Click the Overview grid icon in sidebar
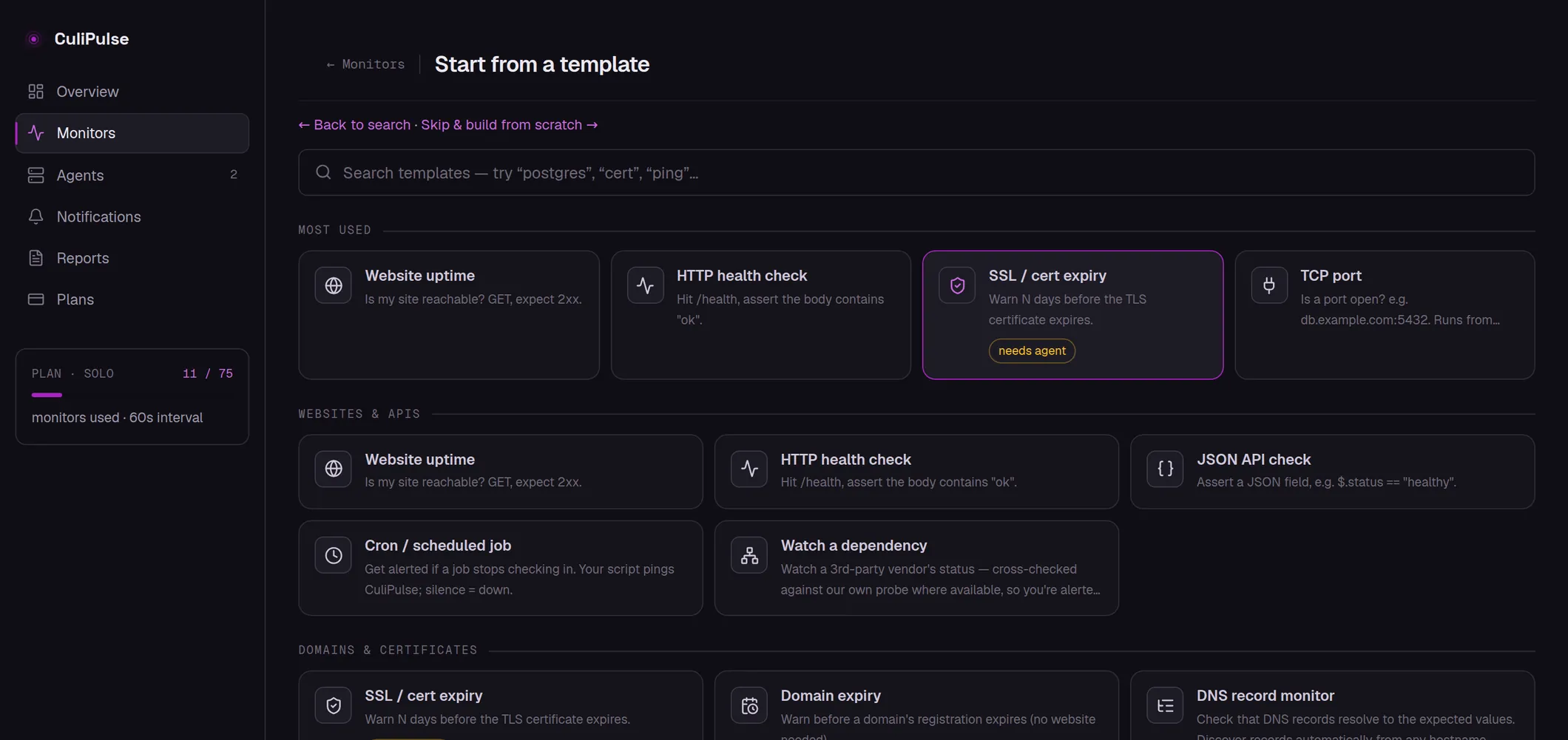This screenshot has width=1568, height=740. pyautogui.click(x=36, y=92)
